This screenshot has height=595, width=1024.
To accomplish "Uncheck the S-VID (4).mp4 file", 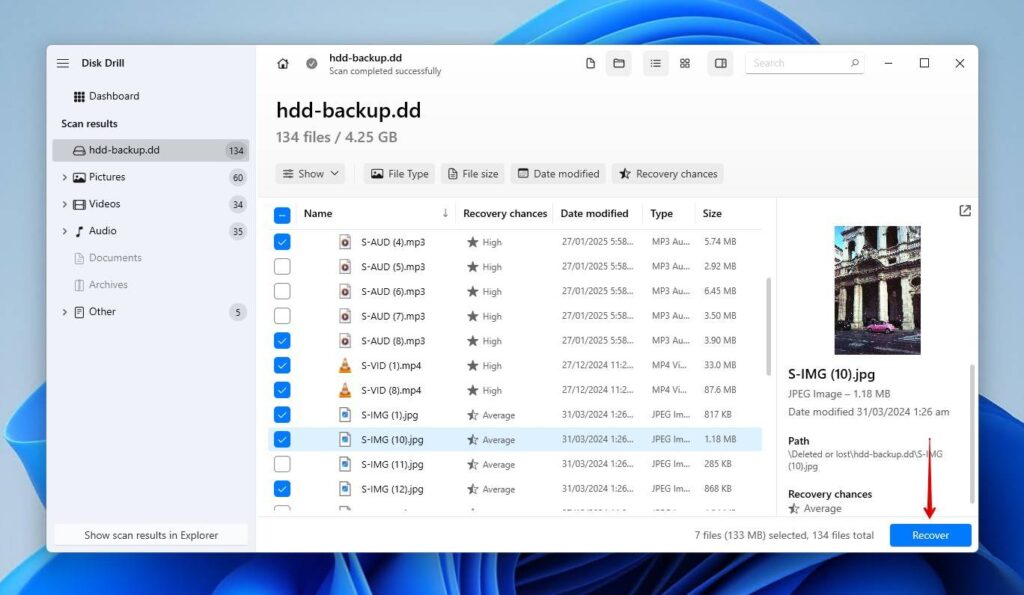I will pos(282,365).
